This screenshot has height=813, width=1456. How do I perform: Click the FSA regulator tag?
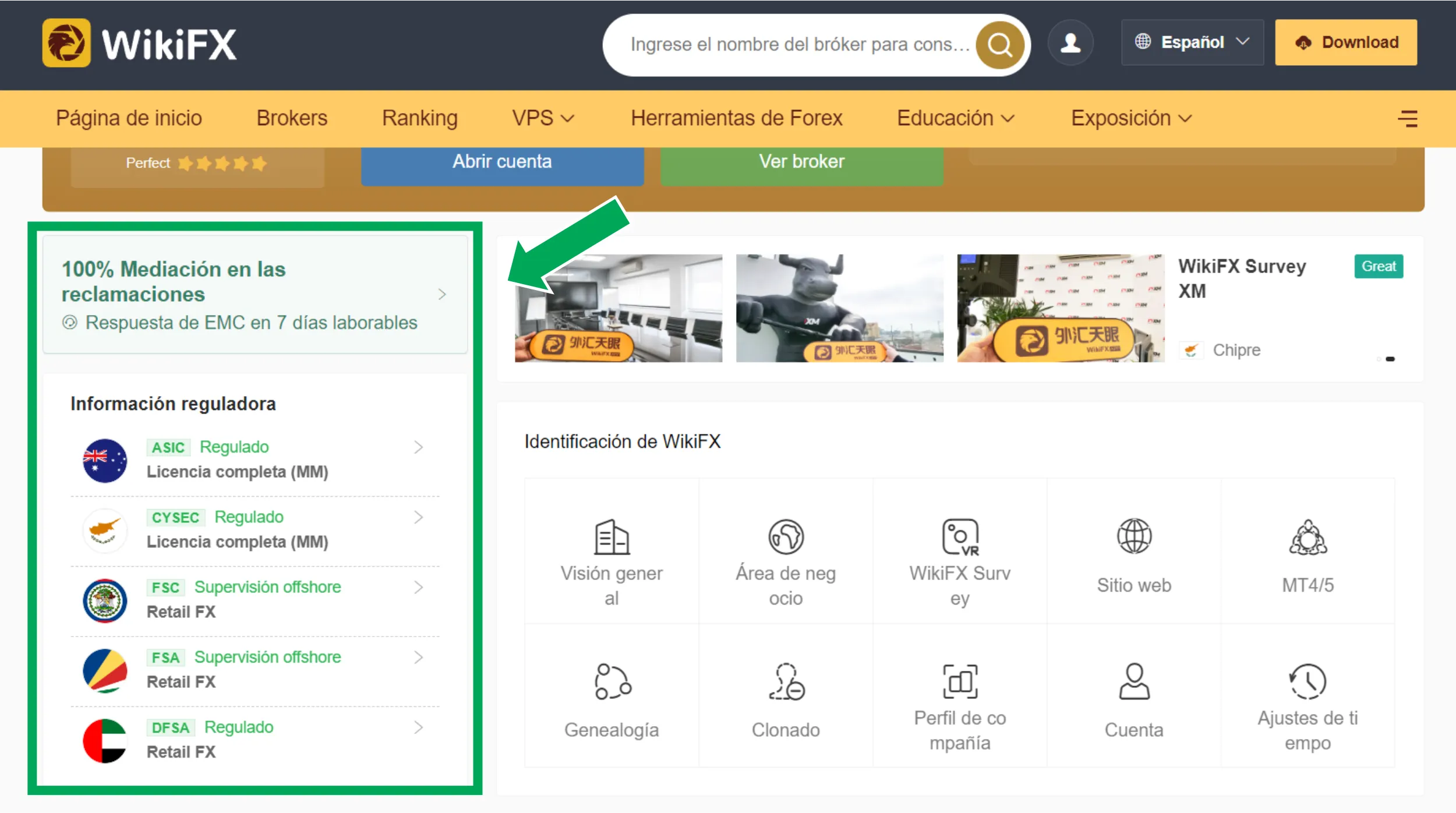[166, 658]
